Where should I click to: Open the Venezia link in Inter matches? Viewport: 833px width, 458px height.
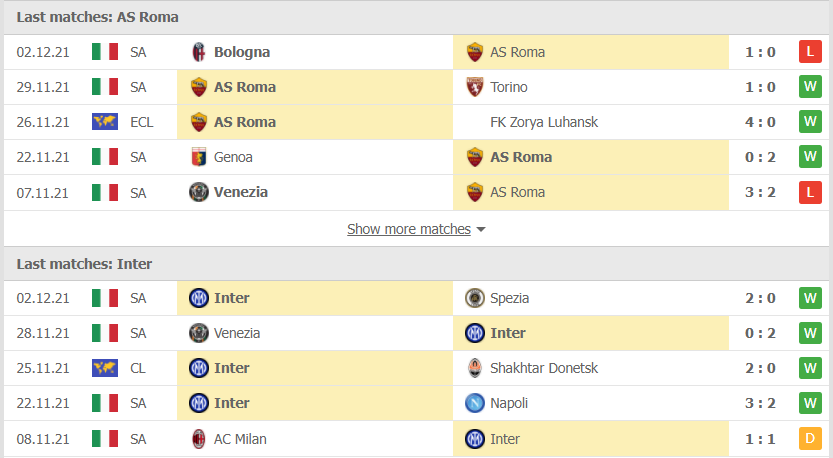click(x=236, y=333)
